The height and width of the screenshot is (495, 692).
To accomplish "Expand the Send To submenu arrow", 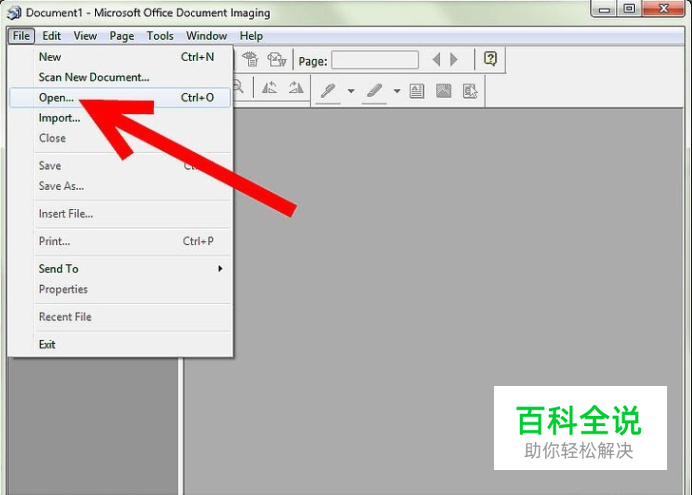I will coord(220,269).
